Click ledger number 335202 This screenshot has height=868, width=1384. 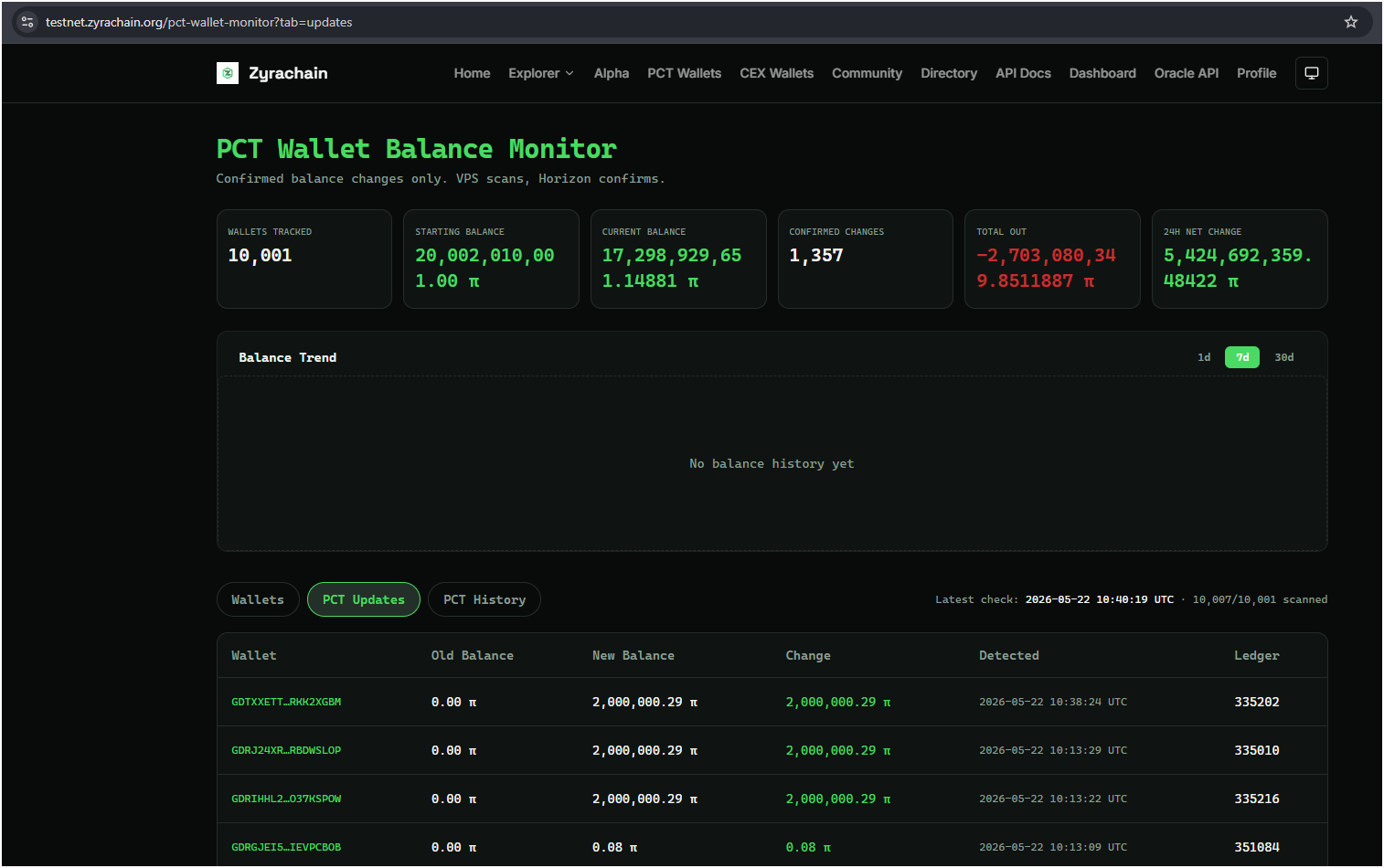click(x=1257, y=702)
